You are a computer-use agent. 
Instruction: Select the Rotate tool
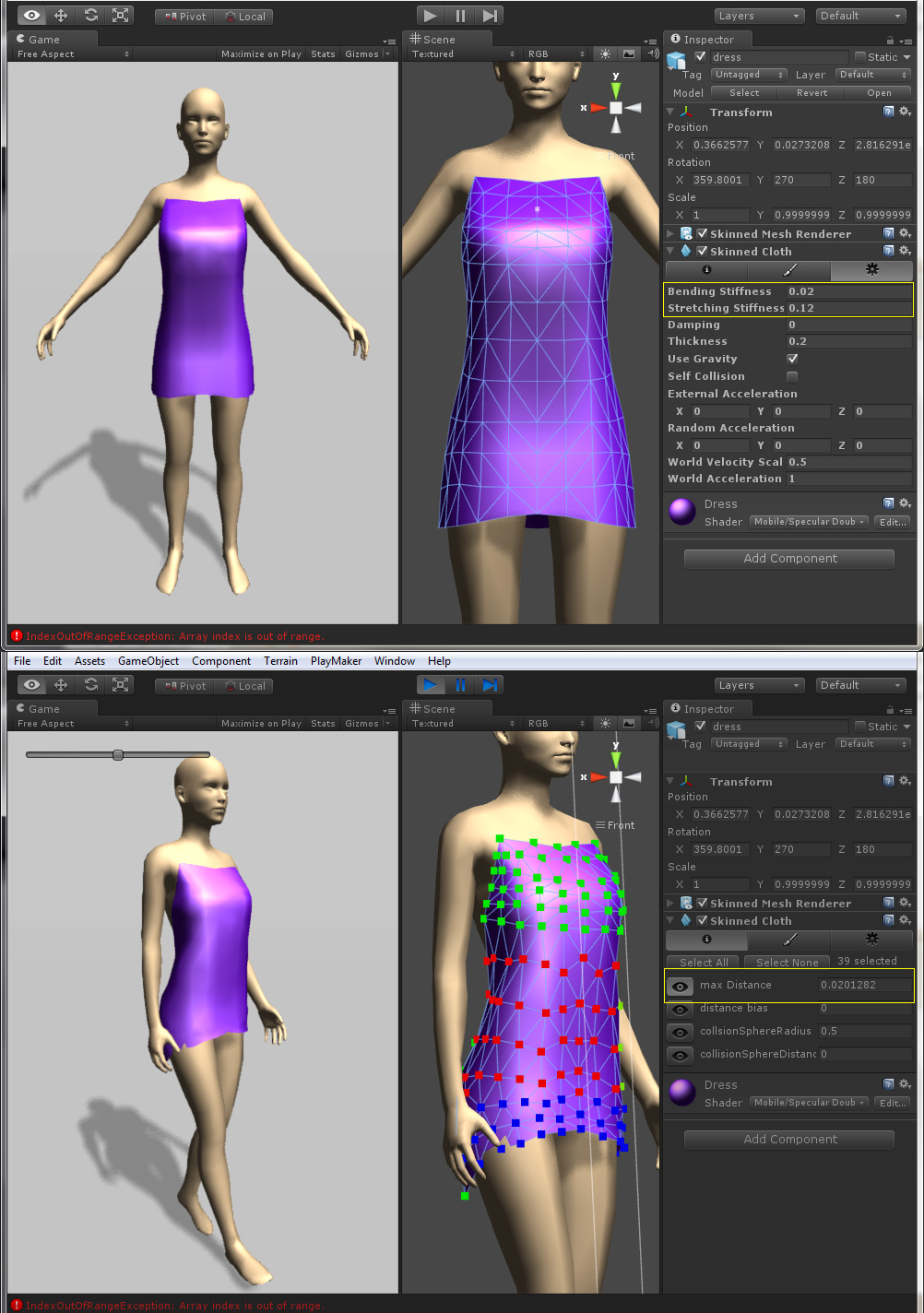[90, 15]
